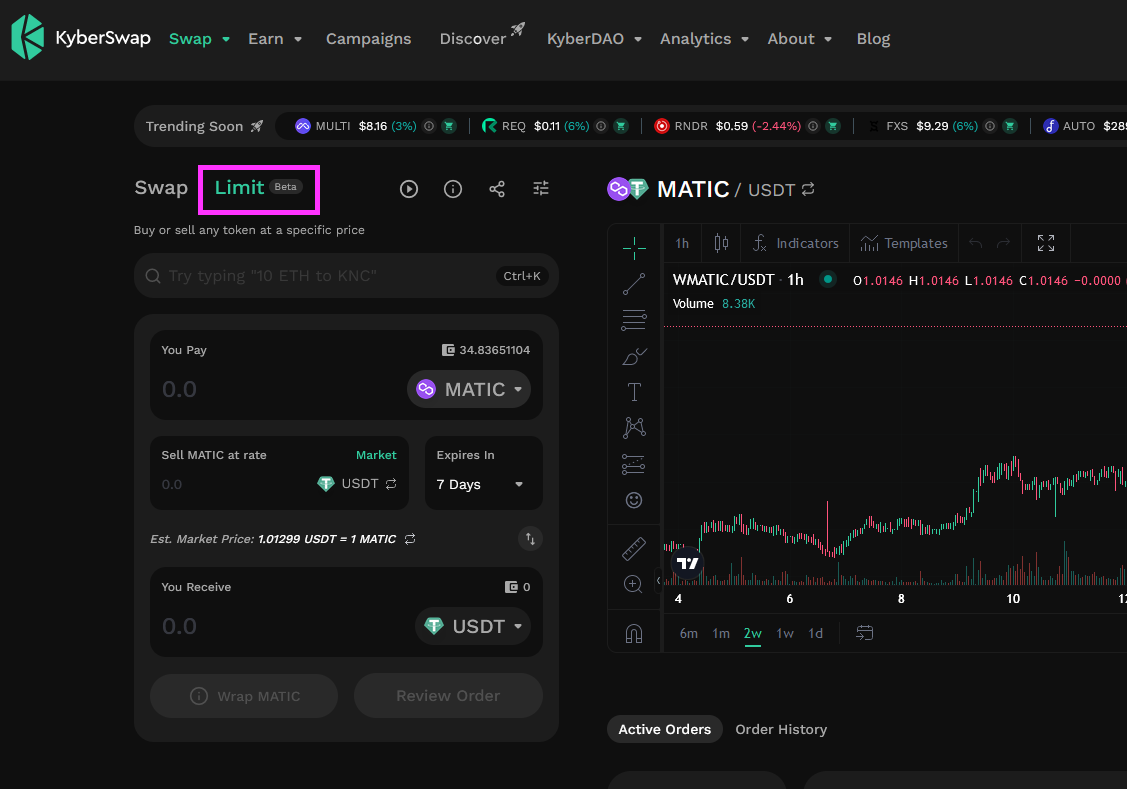Expand the Analytics menu dropdown
Screen dimensions: 1127x789
pos(745,40)
